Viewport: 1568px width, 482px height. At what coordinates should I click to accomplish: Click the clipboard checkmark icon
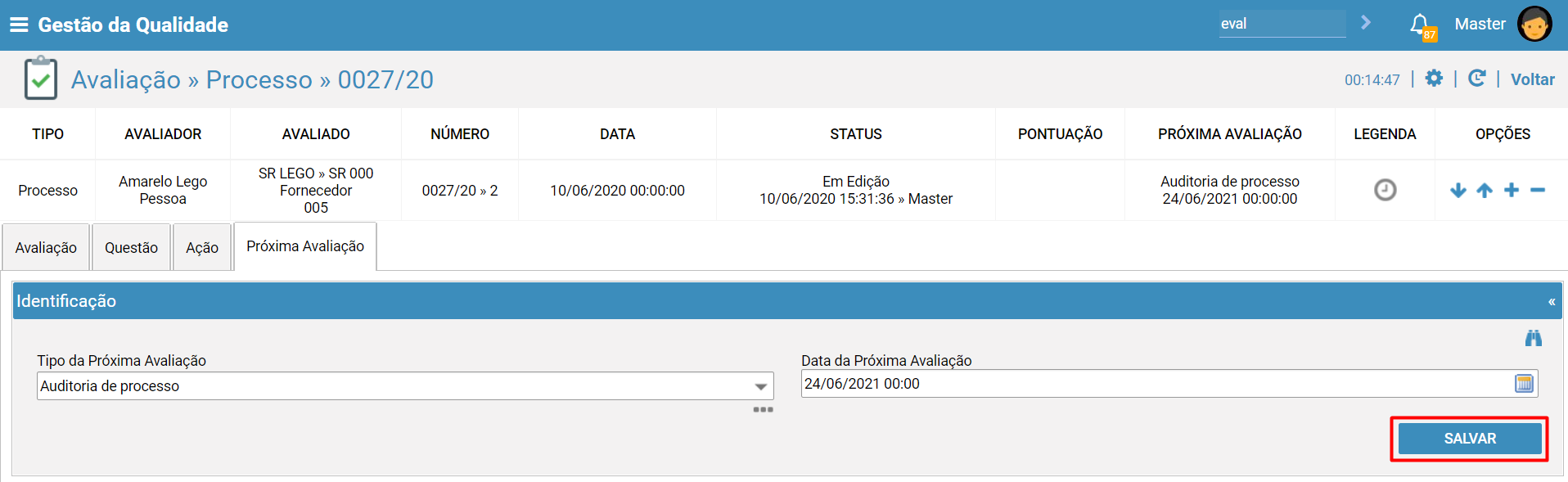pyautogui.click(x=41, y=79)
